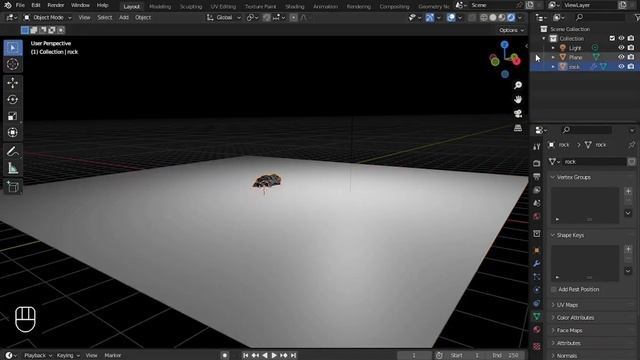Open the Modifiers wrench properties tab
This screenshot has width=640, height=360.
[x=537, y=264]
